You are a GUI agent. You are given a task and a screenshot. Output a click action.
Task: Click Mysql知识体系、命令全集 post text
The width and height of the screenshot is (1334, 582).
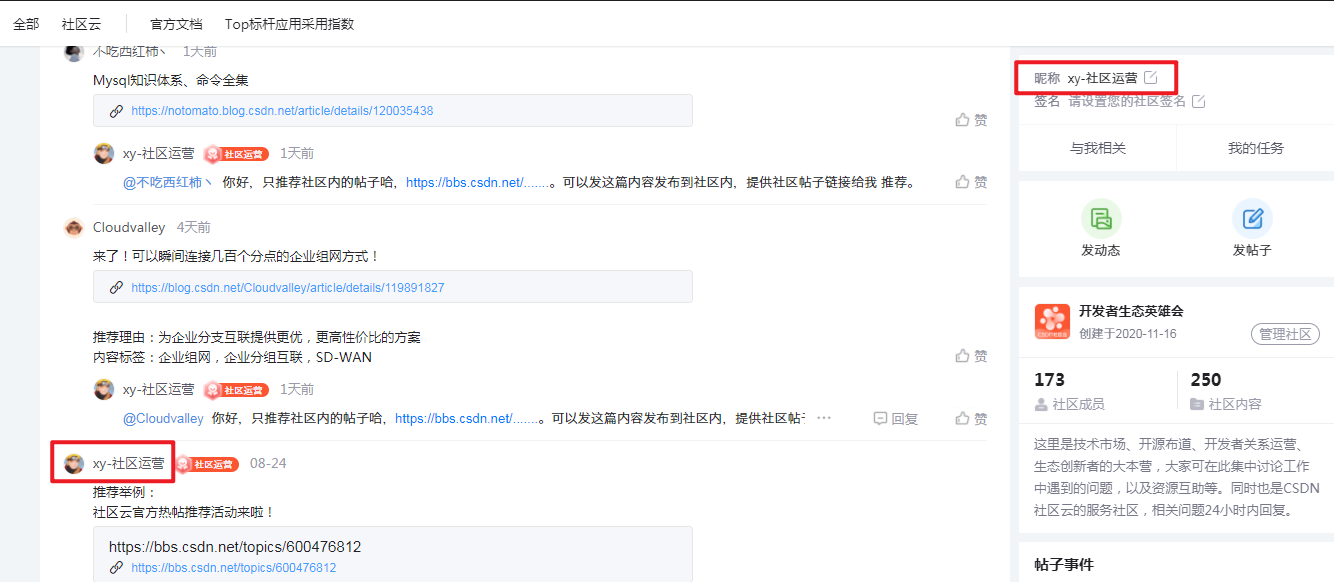pyautogui.click(x=171, y=80)
